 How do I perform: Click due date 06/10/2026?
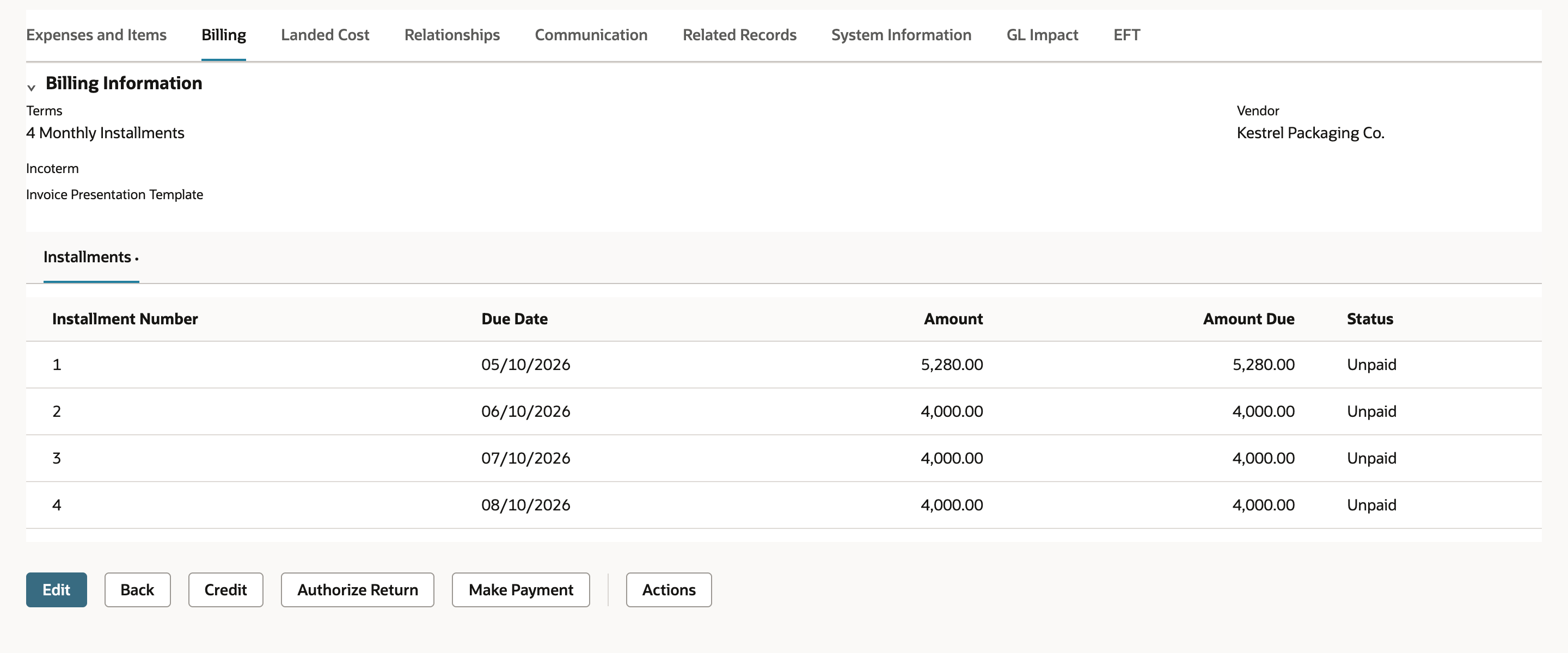click(525, 411)
